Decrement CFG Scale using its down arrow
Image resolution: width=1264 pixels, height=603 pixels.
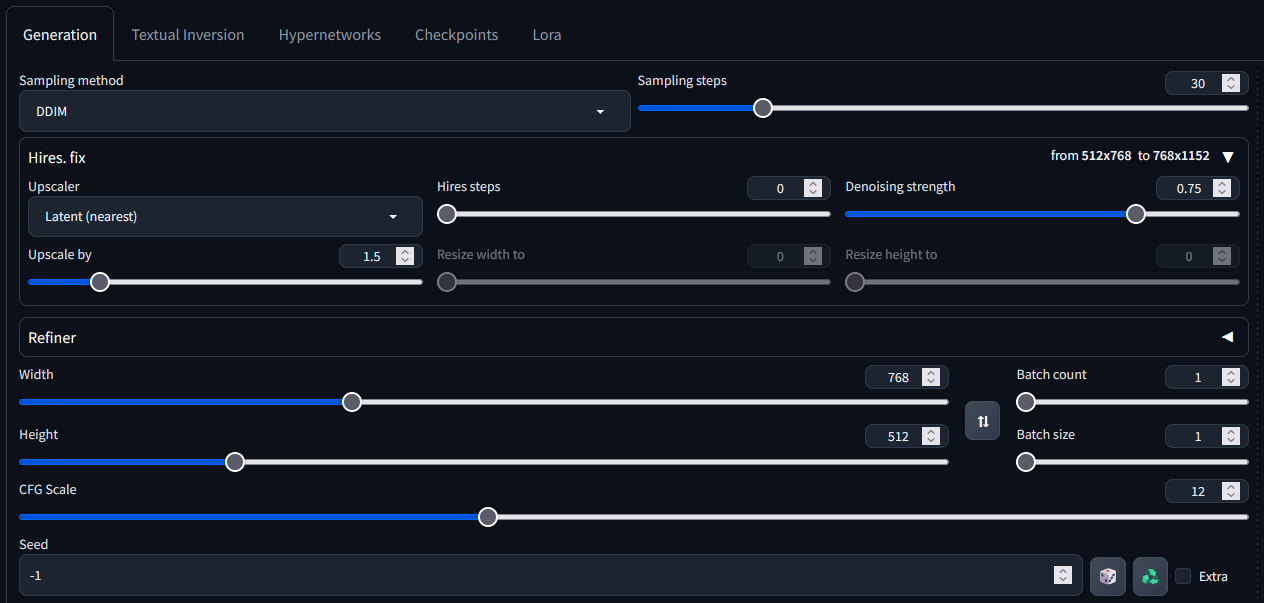(x=1231, y=495)
